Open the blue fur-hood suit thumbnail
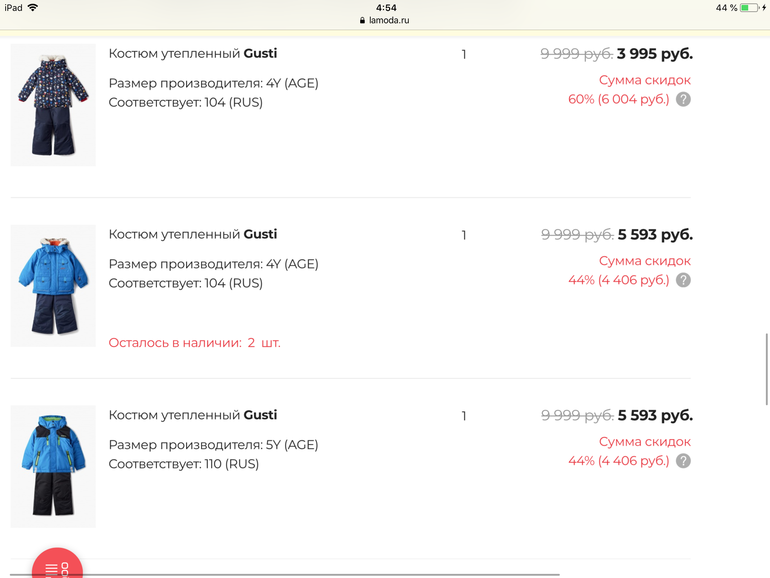 [53, 286]
